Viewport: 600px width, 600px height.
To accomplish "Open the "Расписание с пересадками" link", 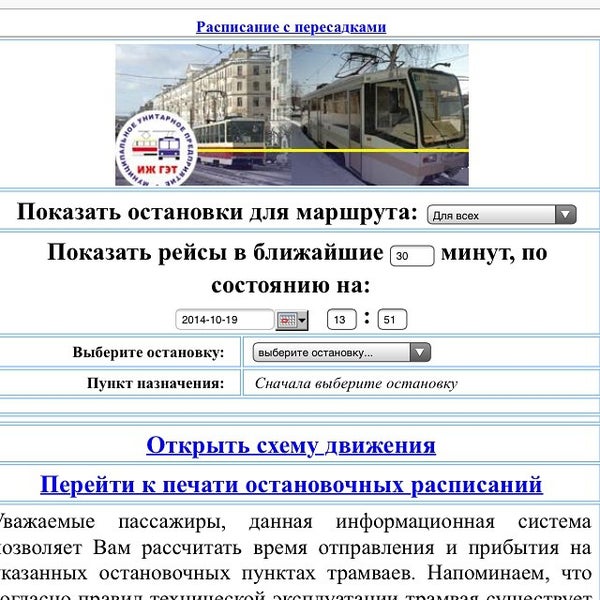I will [x=291, y=27].
